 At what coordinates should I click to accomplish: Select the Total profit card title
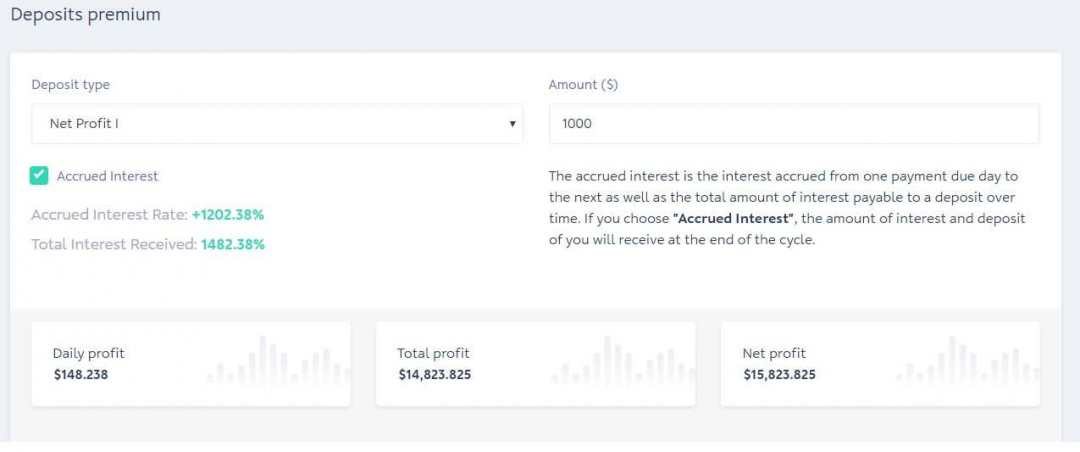coord(433,353)
